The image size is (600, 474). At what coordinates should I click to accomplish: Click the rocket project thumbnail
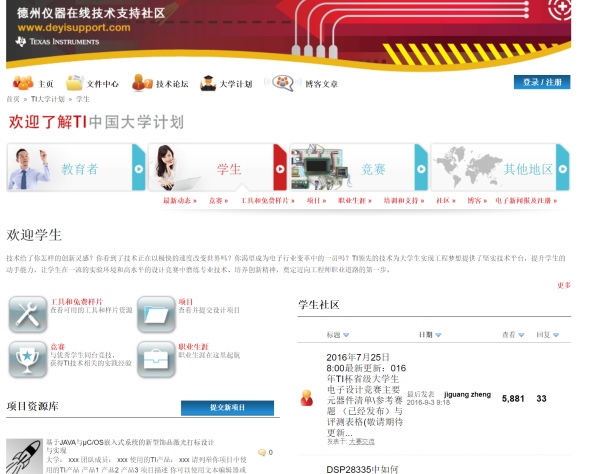coord(23,454)
